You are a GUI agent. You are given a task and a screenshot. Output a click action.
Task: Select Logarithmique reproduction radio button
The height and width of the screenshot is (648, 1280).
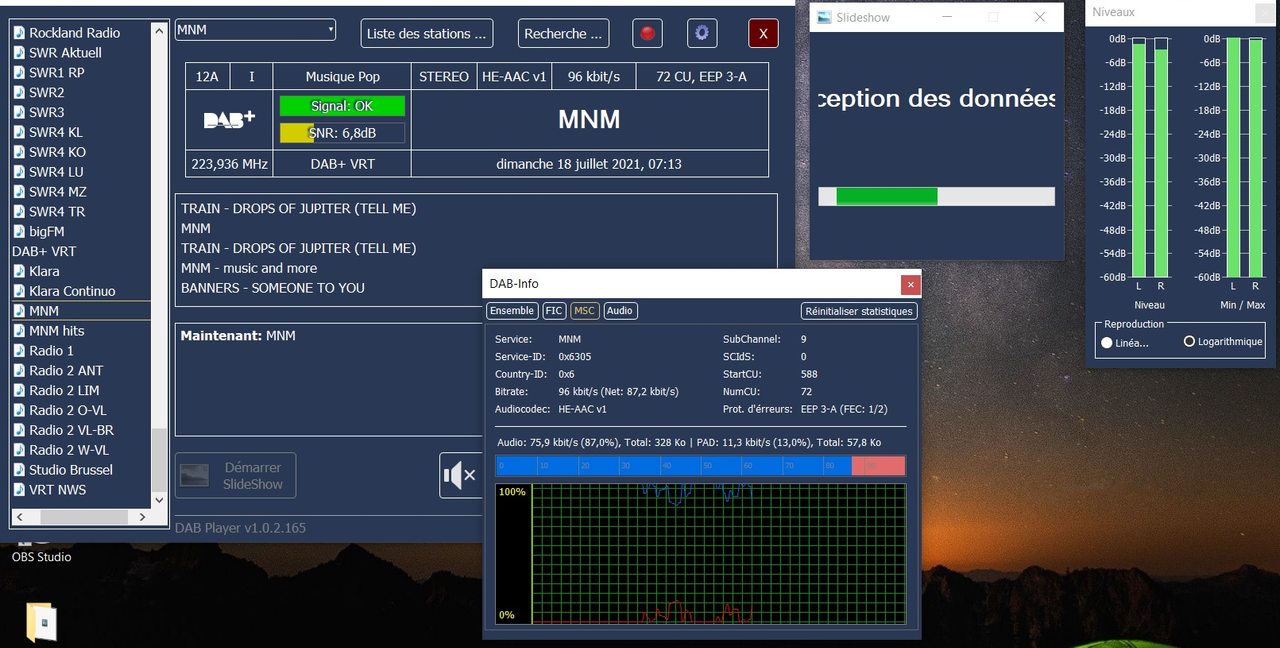click(1189, 342)
